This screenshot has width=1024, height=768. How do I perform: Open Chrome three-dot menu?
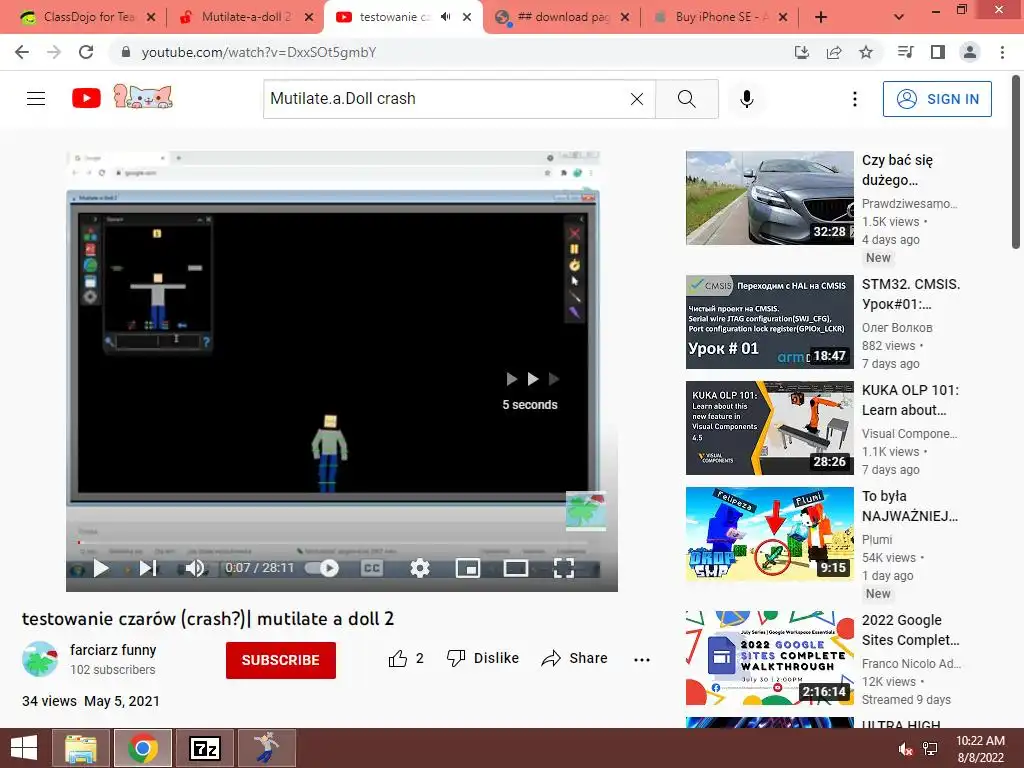coord(1002,52)
